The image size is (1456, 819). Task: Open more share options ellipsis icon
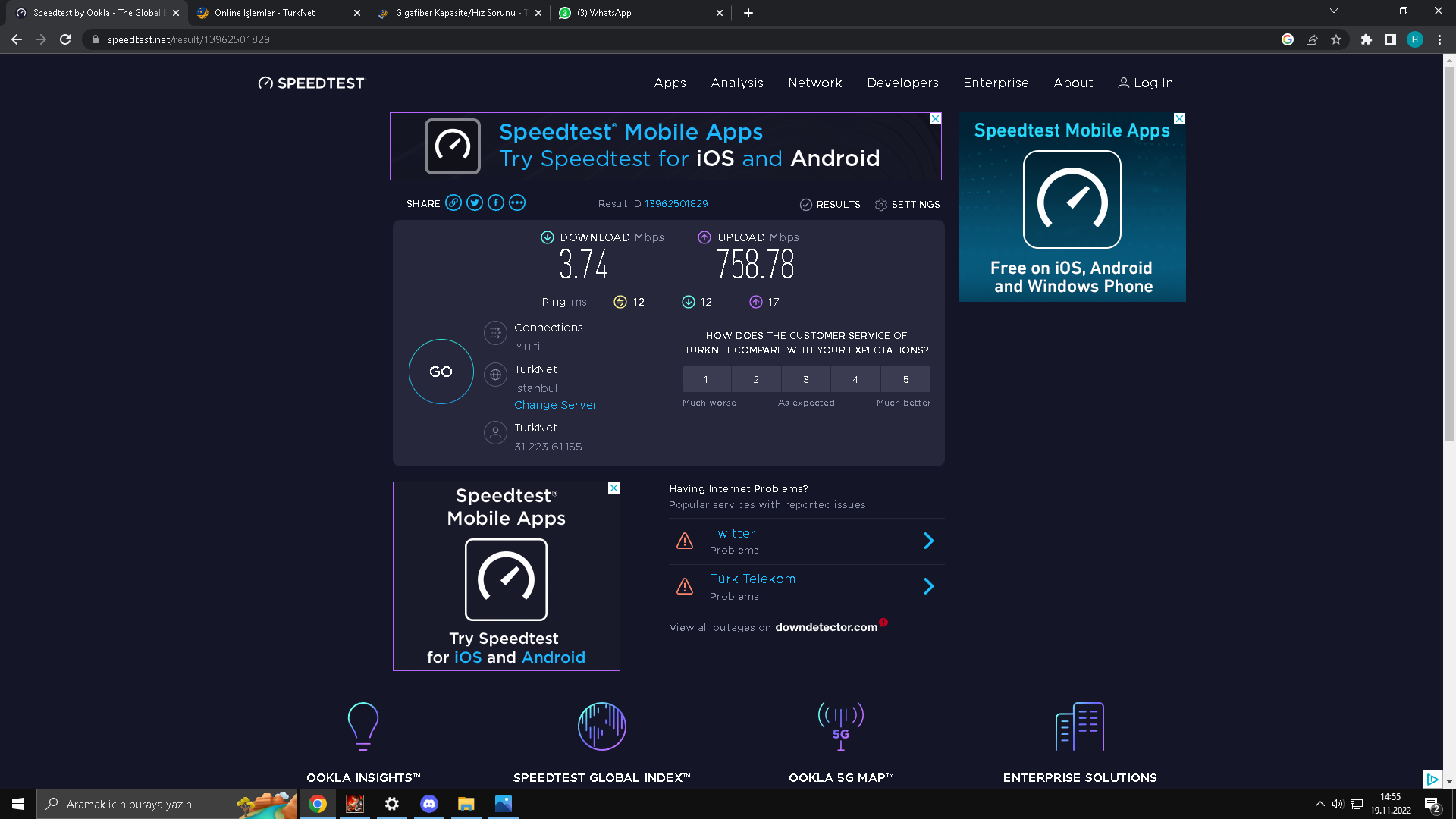[x=517, y=203]
